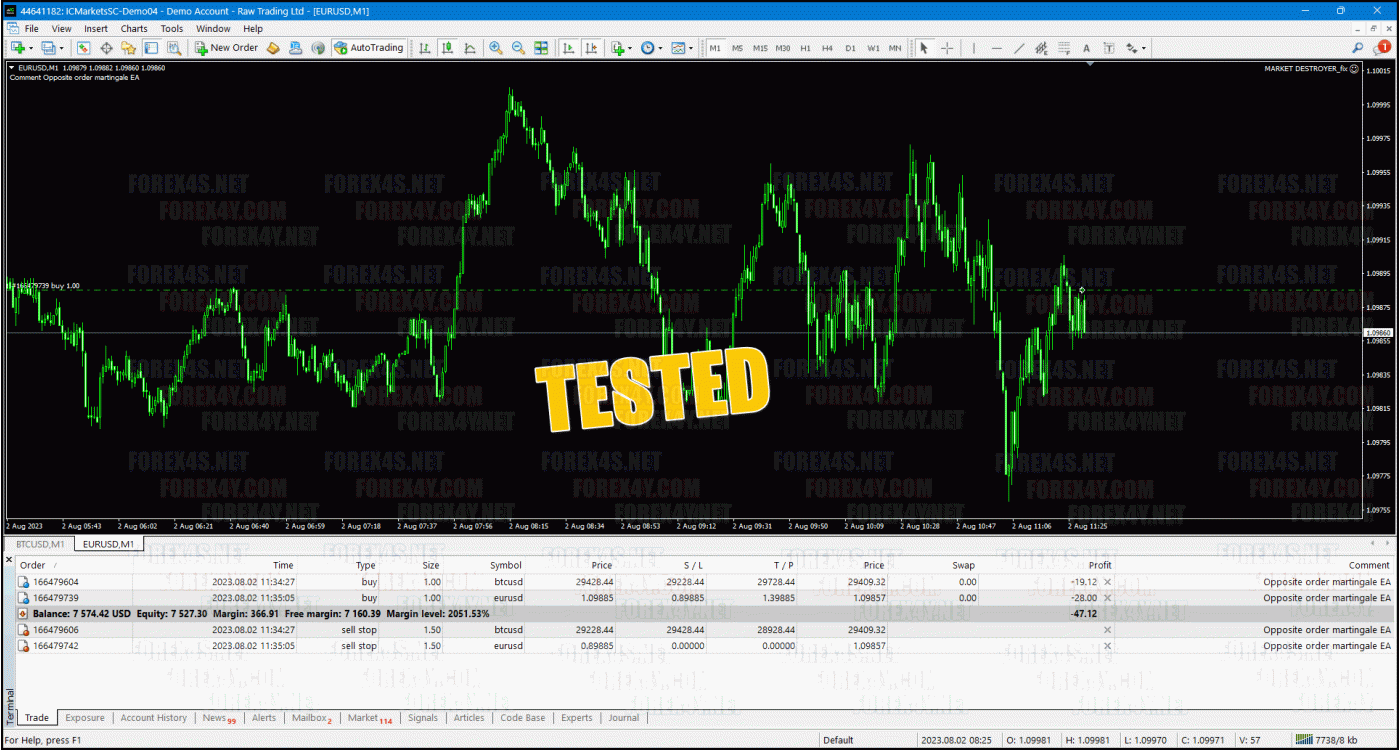
Task: Select the H1 timeframe button
Action: (805, 47)
